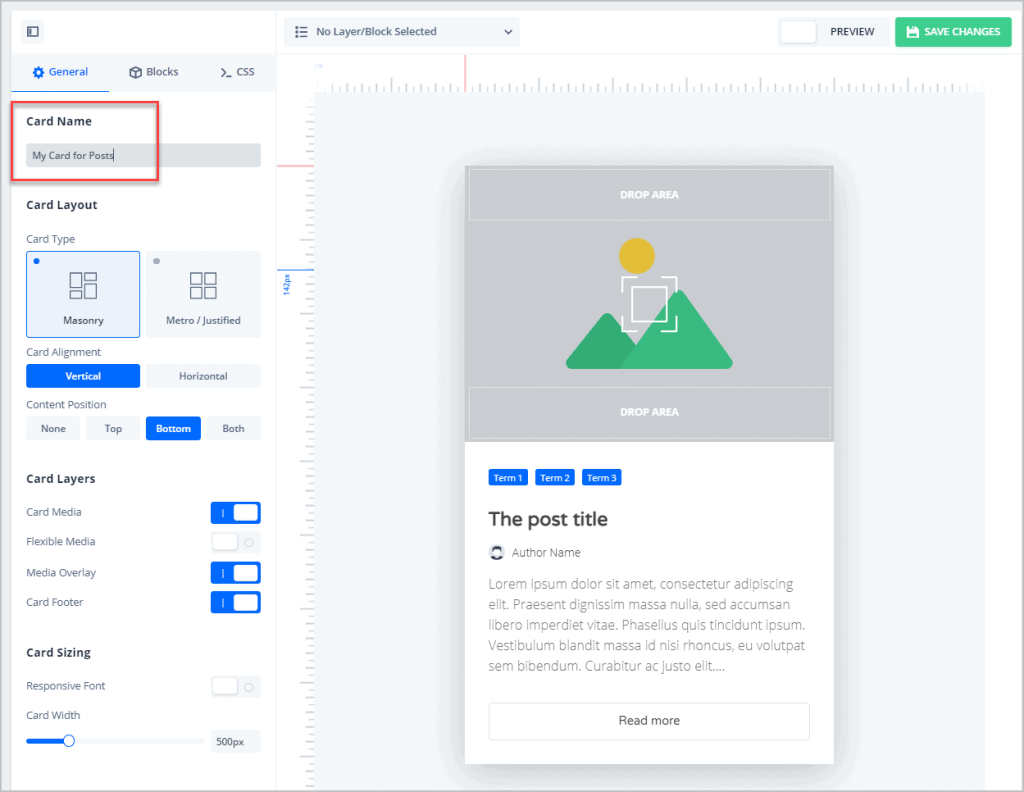Enable the Flexible Media switch
The height and width of the screenshot is (792, 1024).
pyautogui.click(x=236, y=542)
